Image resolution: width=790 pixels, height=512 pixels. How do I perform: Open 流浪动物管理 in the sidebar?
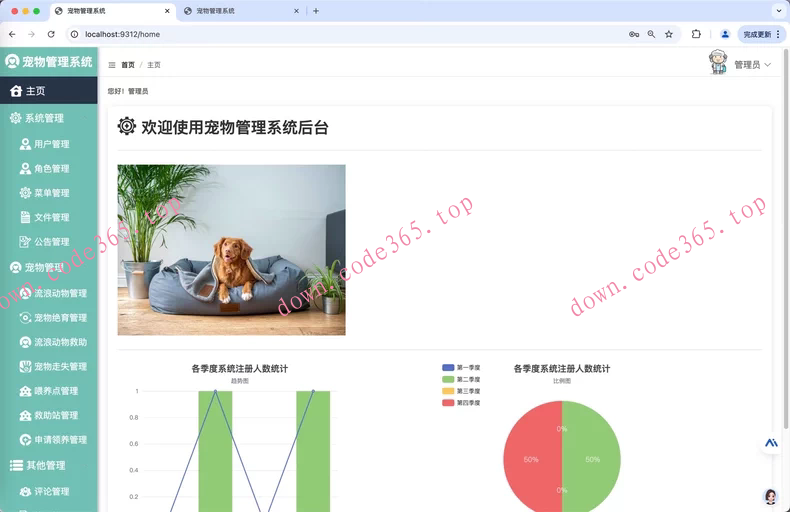tap(48, 293)
